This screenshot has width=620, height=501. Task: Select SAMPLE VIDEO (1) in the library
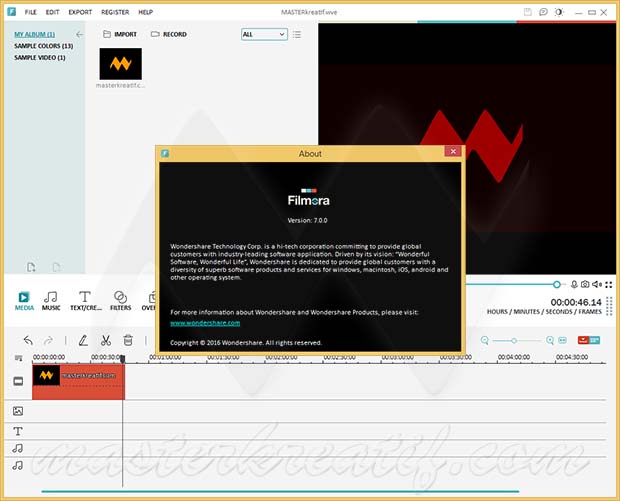pos(40,58)
